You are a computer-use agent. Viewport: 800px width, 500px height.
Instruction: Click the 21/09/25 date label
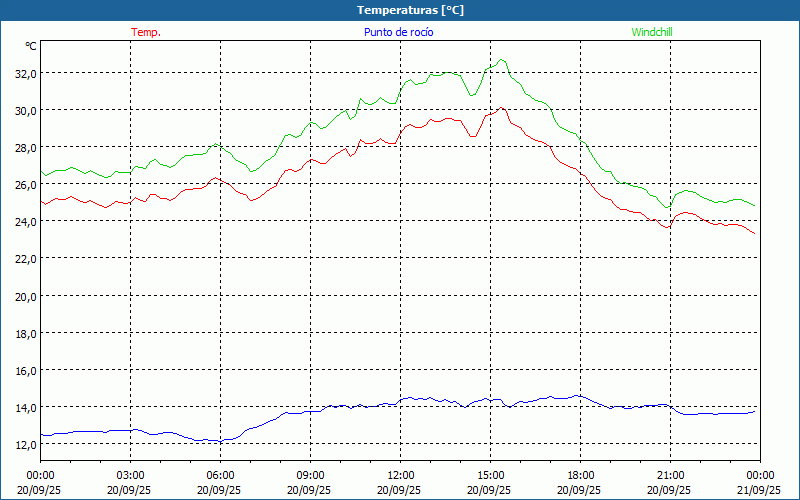pos(759,490)
